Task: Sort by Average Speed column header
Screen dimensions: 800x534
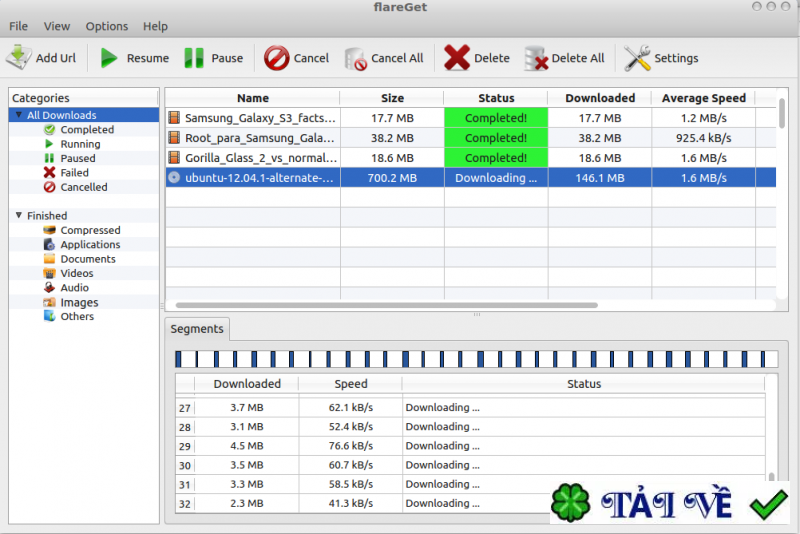Action: (x=704, y=98)
